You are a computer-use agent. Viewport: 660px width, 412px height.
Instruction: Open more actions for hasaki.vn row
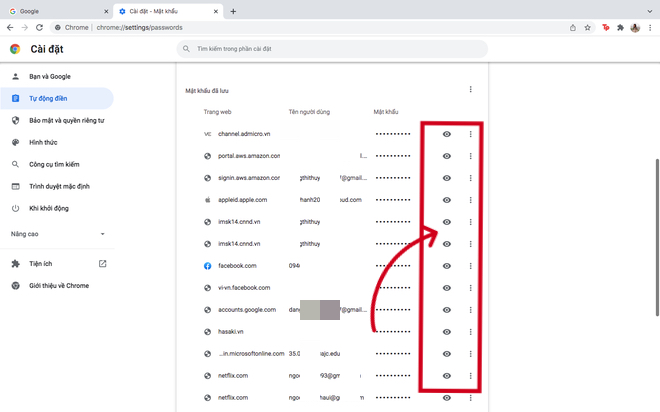tap(470, 332)
